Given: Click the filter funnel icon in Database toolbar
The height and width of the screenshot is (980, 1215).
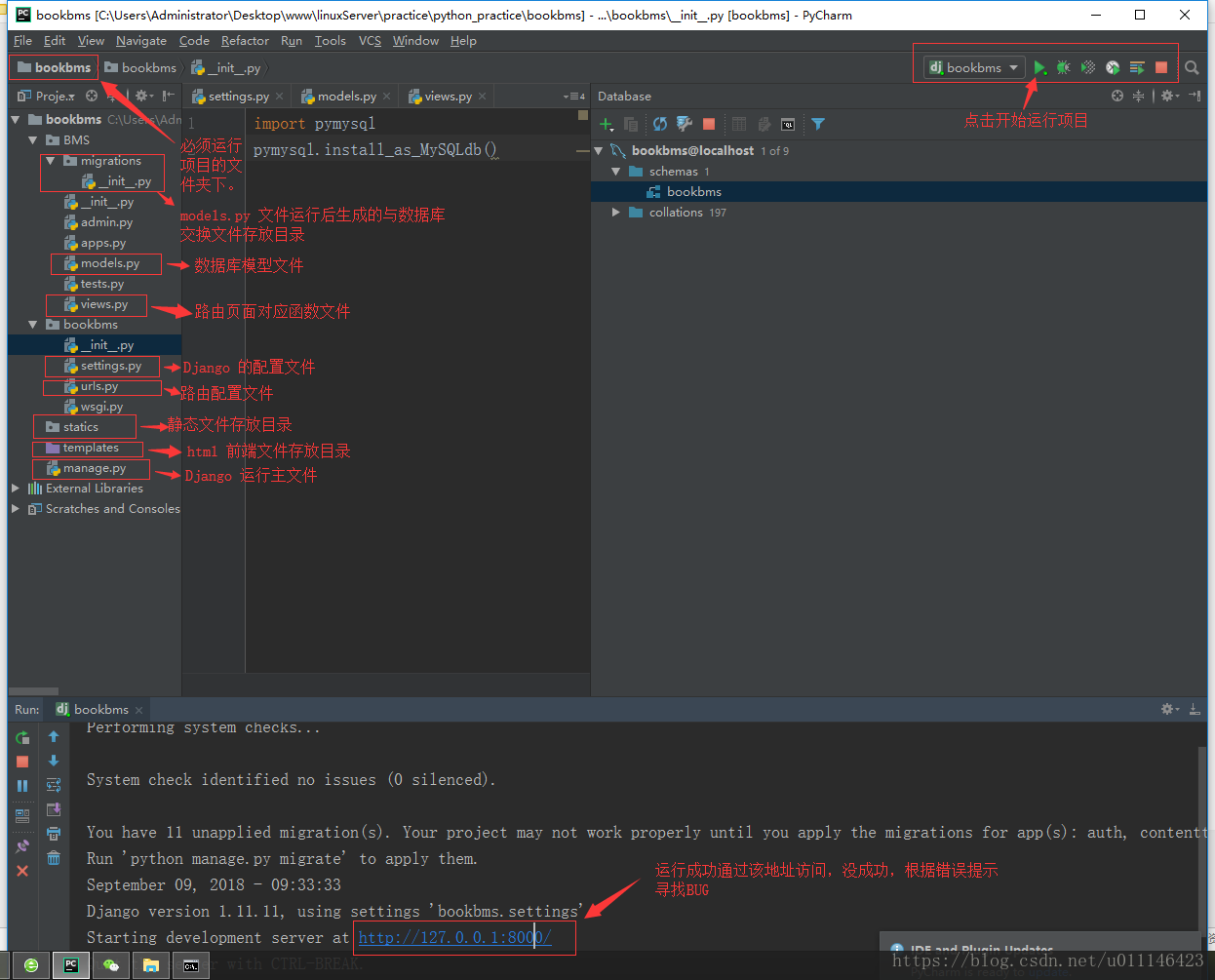Looking at the screenshot, I should coord(818,124).
